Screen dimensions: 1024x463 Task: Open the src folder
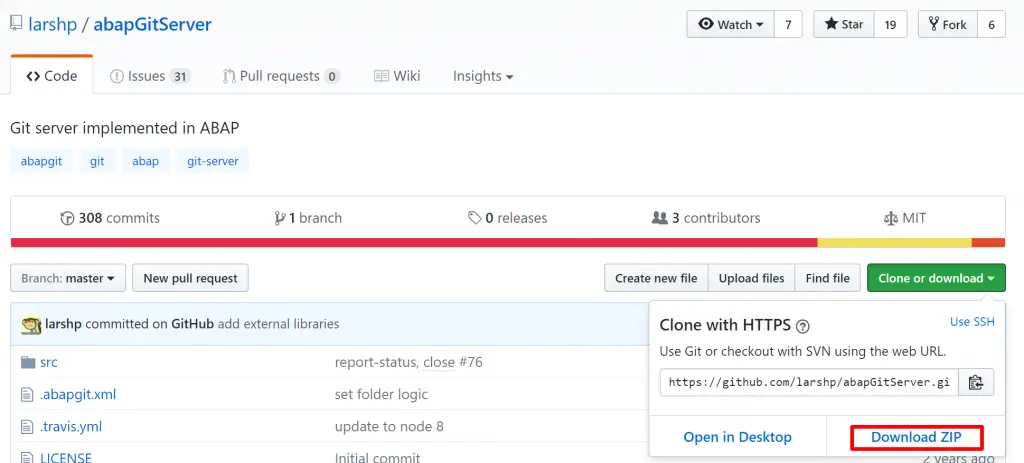48,362
